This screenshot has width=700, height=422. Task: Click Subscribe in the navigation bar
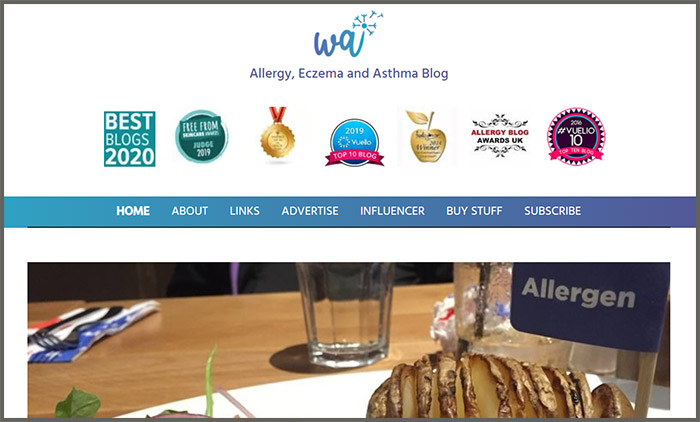point(553,211)
